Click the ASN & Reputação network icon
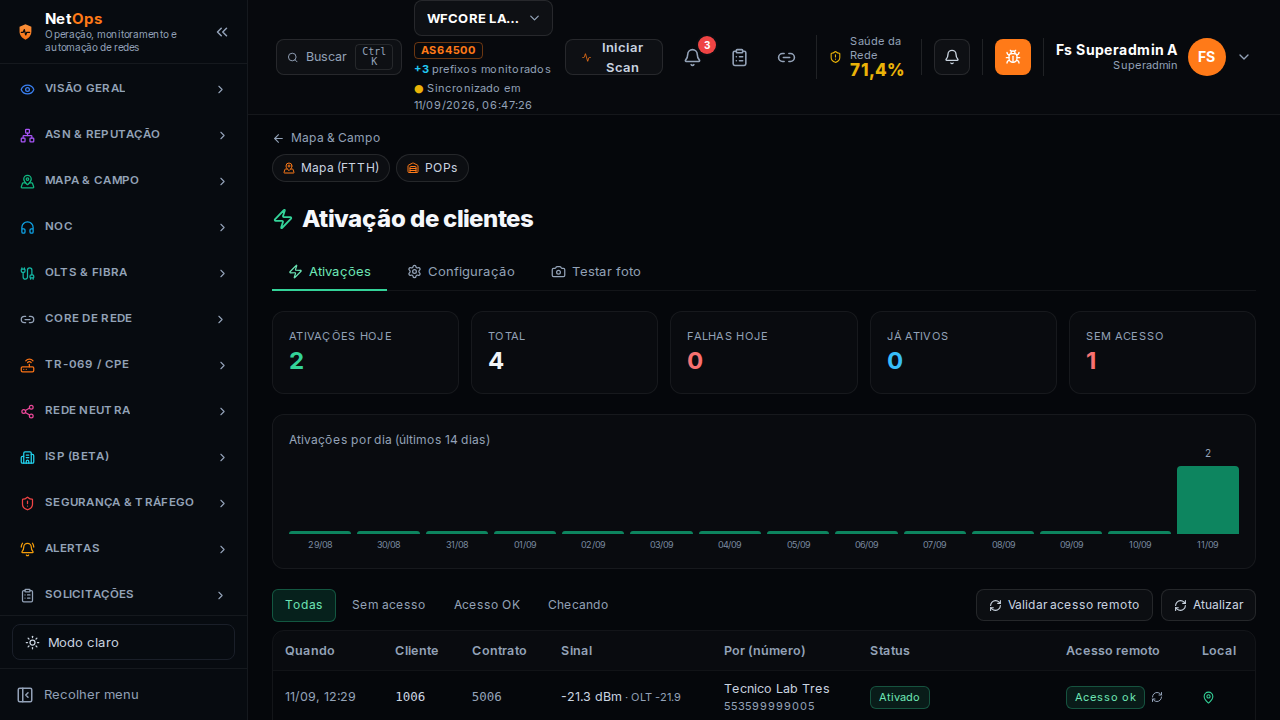 pos(28,135)
